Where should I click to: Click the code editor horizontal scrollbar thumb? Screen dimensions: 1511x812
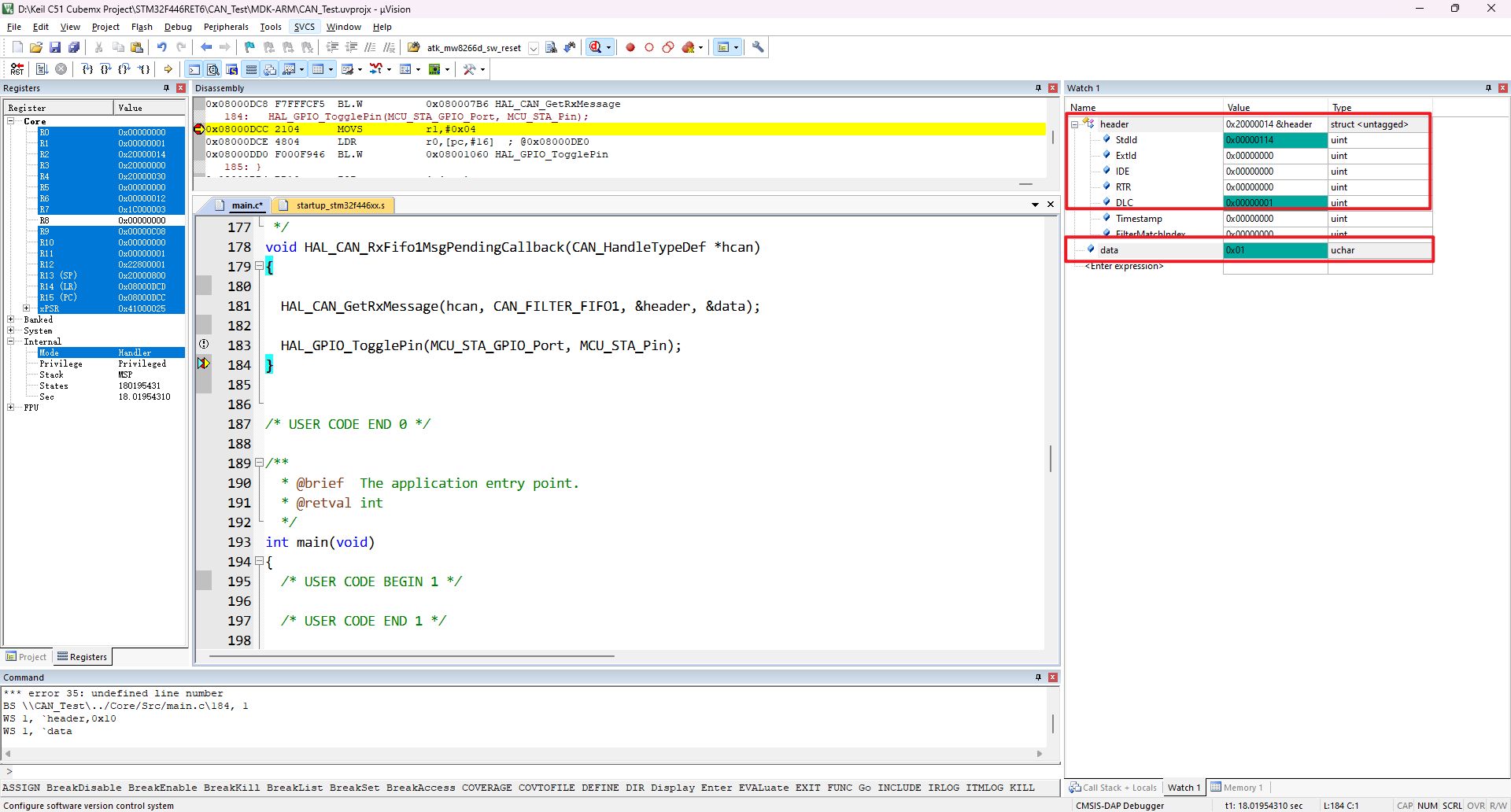412,655
